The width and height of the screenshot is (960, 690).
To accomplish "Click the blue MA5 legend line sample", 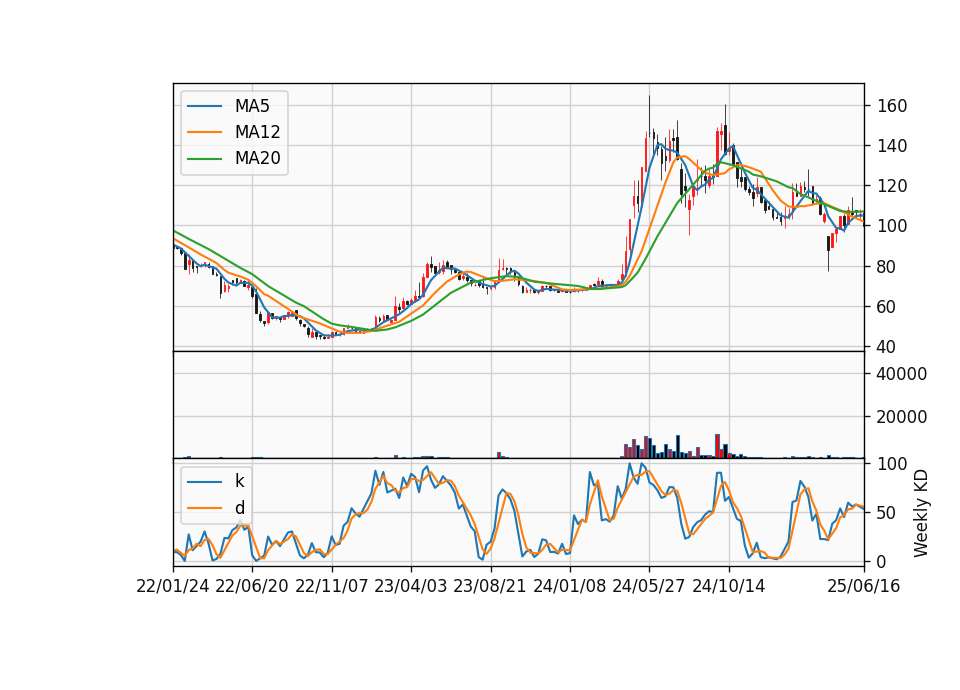I will pyautogui.click(x=204, y=107).
